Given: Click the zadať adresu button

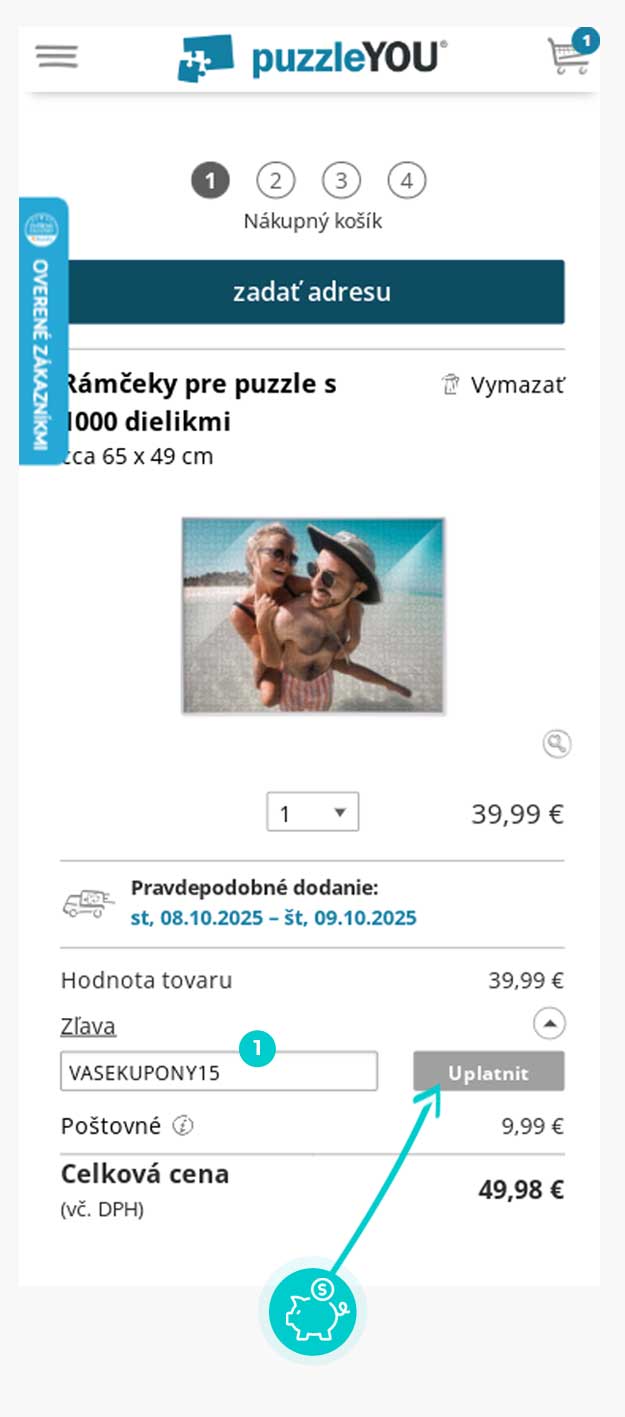Looking at the screenshot, I should pyautogui.click(x=312, y=292).
